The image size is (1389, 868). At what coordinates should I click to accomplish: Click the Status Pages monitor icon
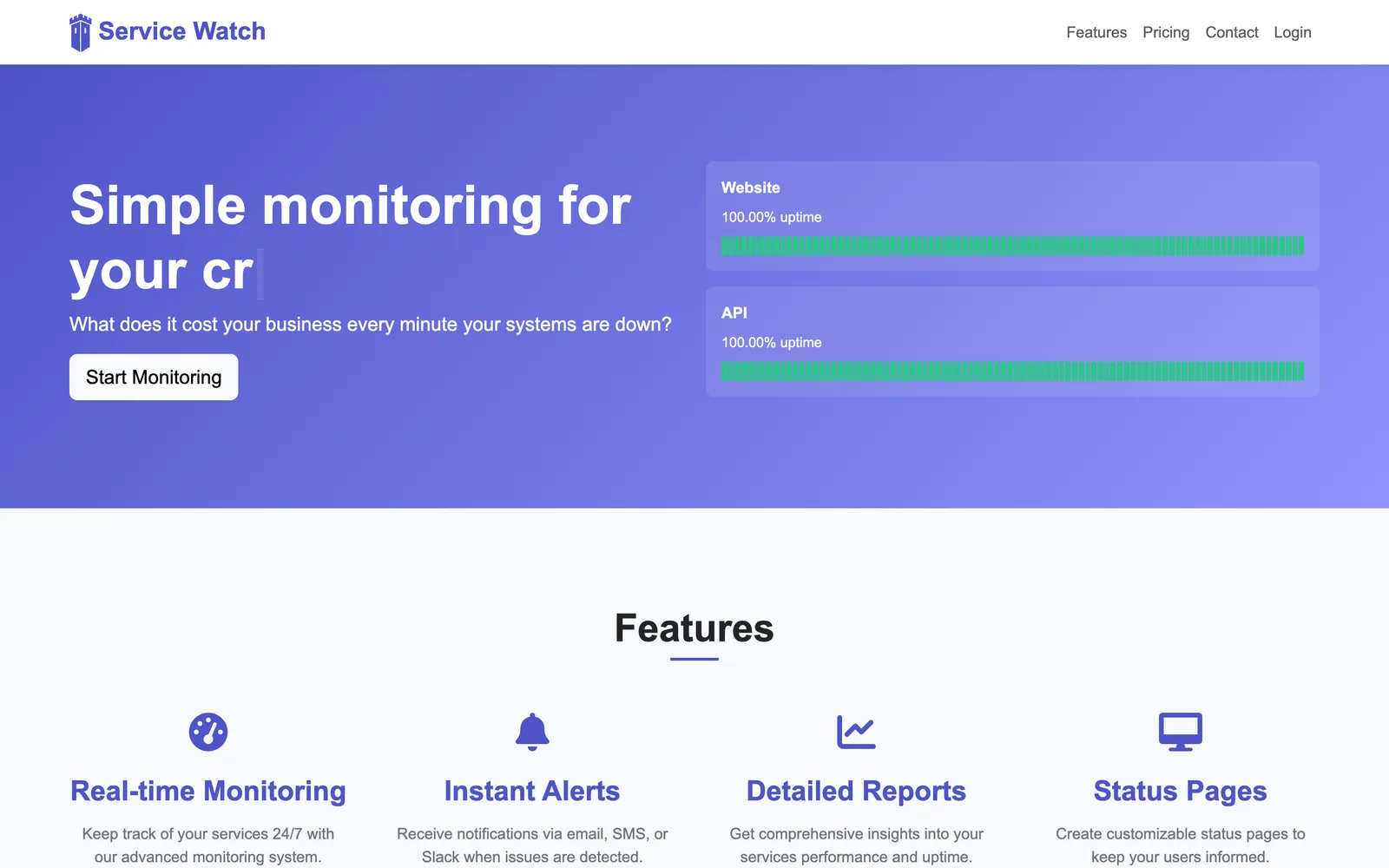pos(1181,732)
